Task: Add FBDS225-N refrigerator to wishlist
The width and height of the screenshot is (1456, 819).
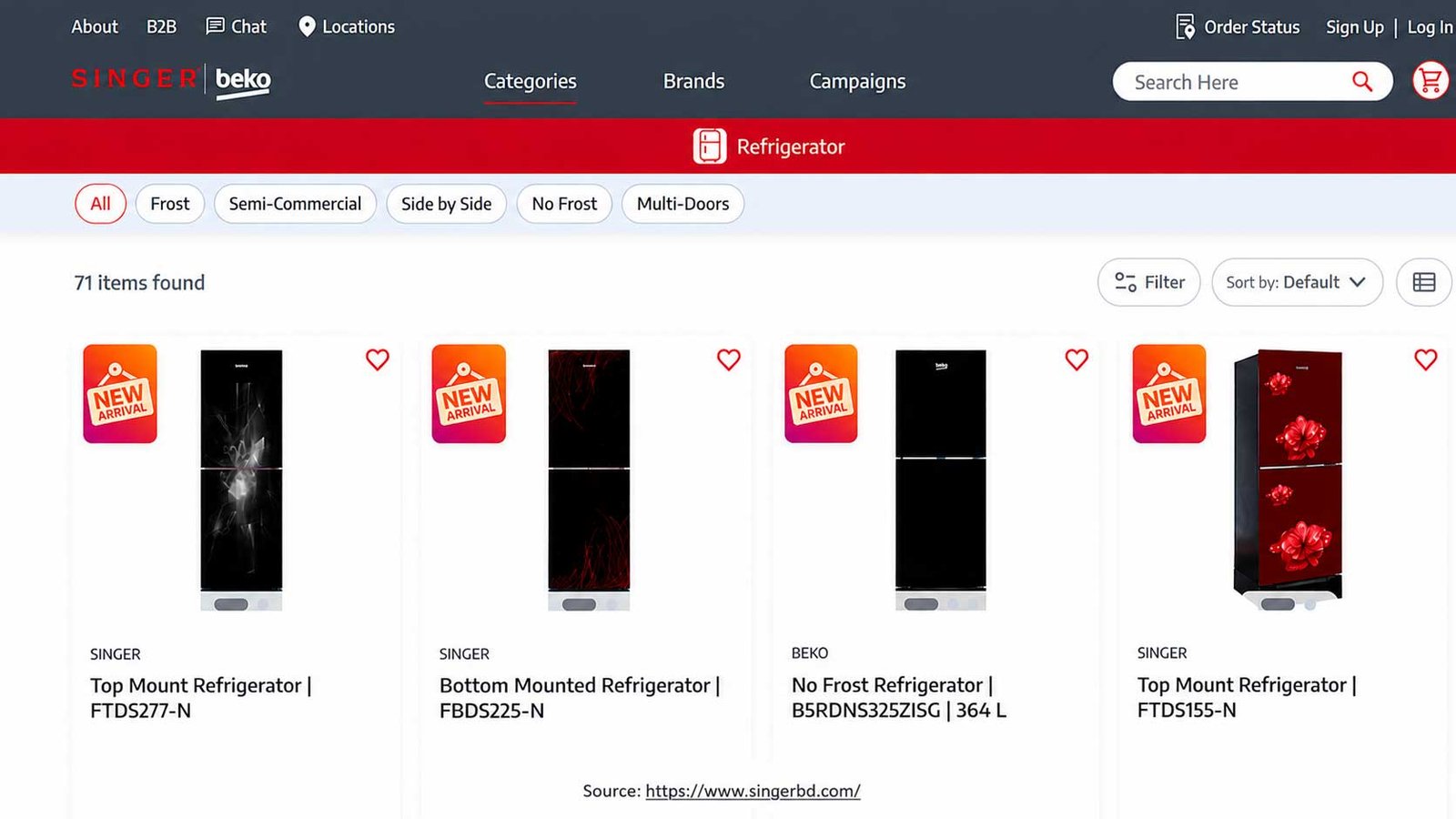Action: click(x=729, y=359)
